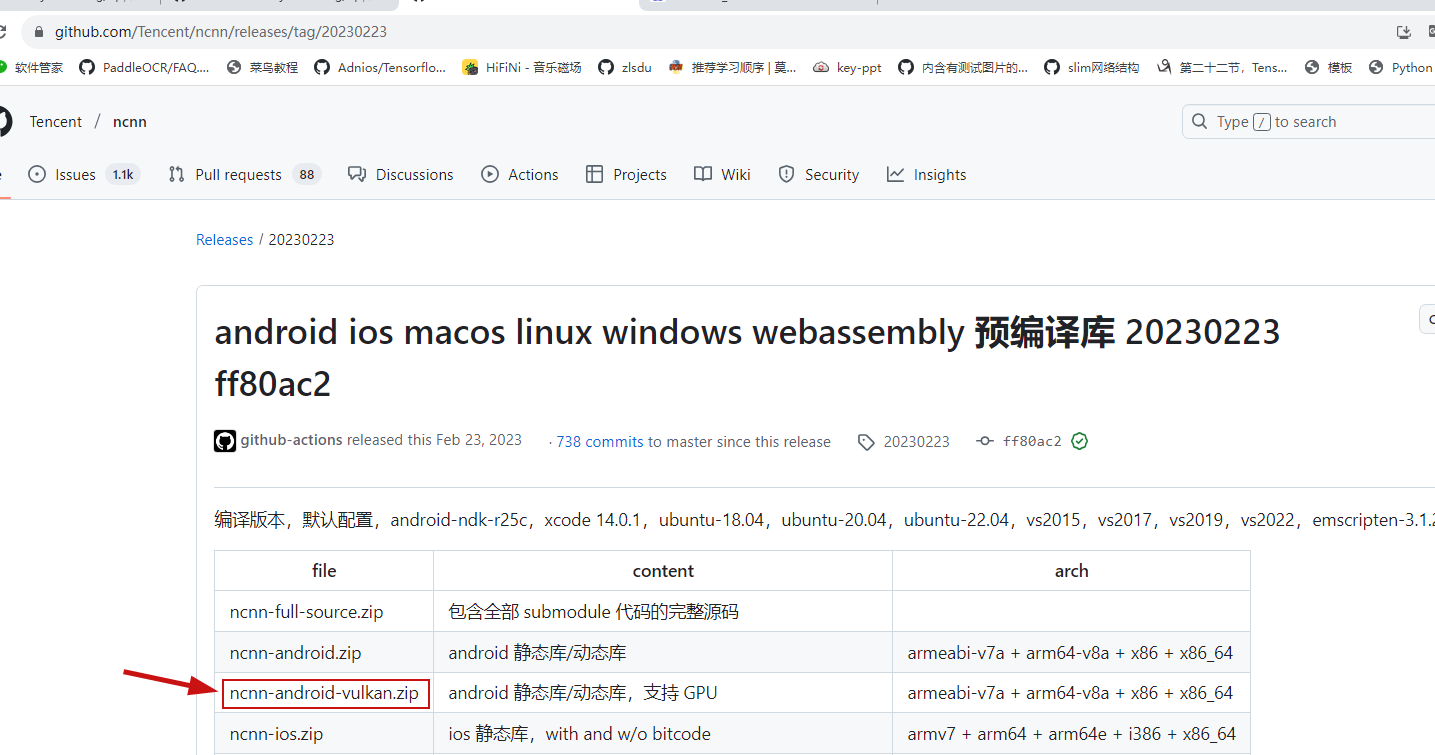This screenshot has width=1435, height=755.
Task: Click the Discussions speech bubble icon
Action: coord(357,174)
